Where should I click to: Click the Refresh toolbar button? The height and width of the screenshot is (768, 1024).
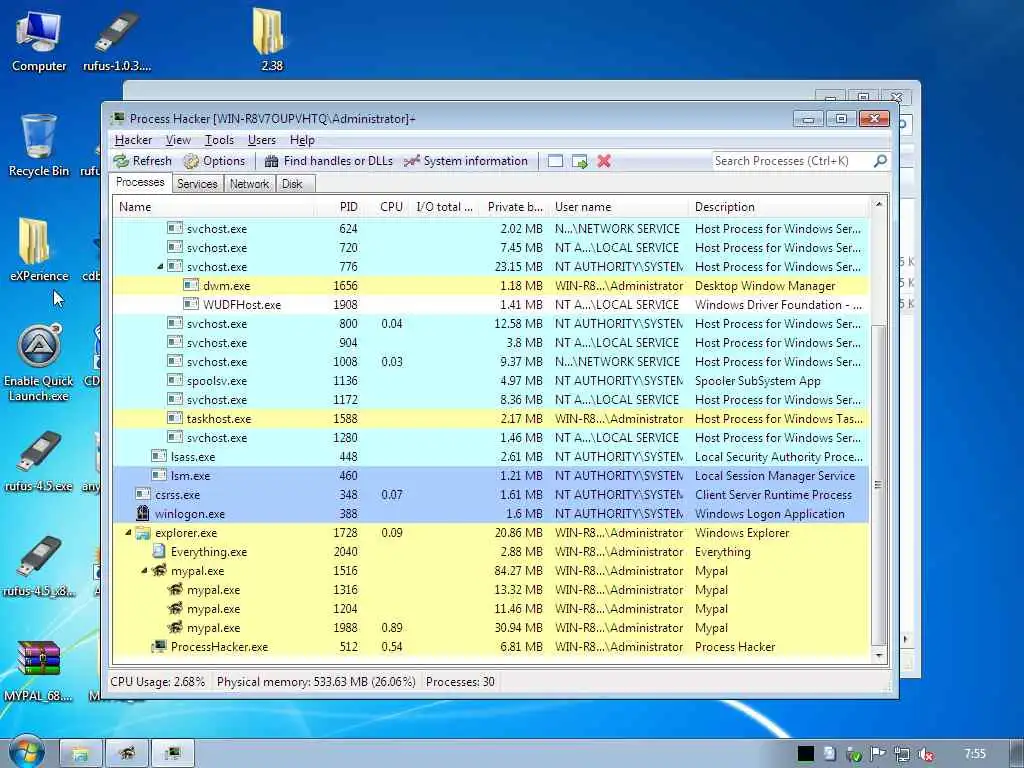coord(142,161)
